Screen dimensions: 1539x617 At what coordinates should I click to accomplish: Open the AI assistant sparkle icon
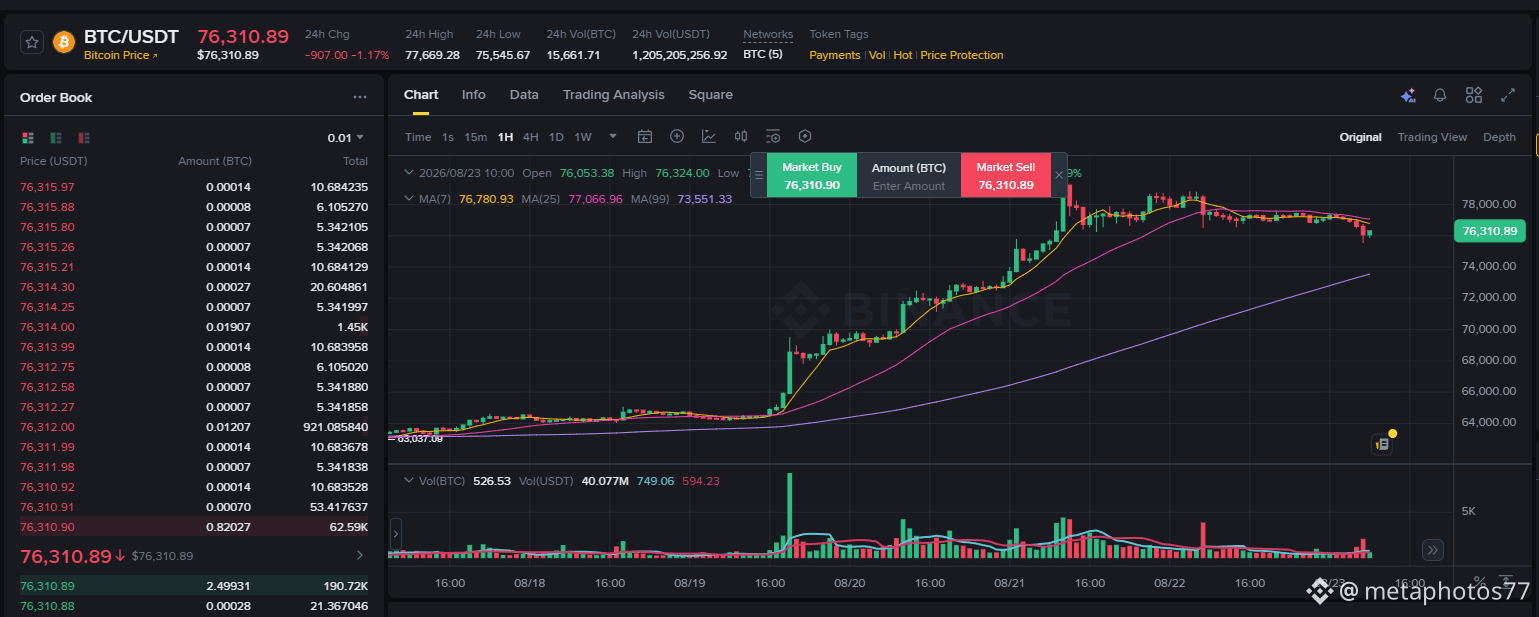click(1408, 96)
